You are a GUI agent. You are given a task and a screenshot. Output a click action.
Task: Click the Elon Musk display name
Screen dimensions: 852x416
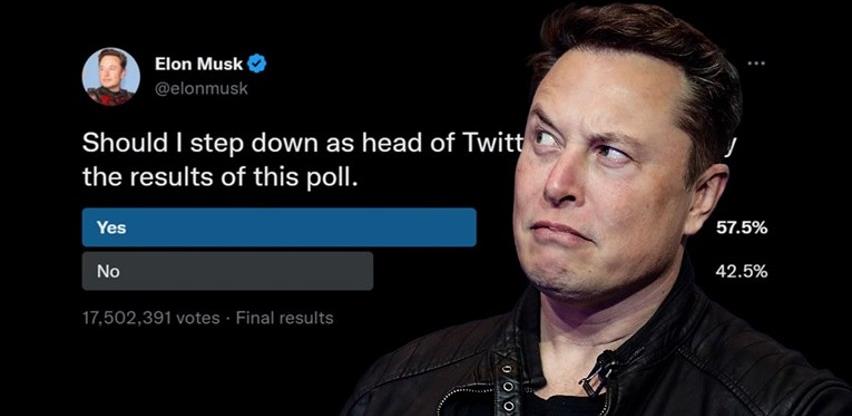(x=199, y=64)
